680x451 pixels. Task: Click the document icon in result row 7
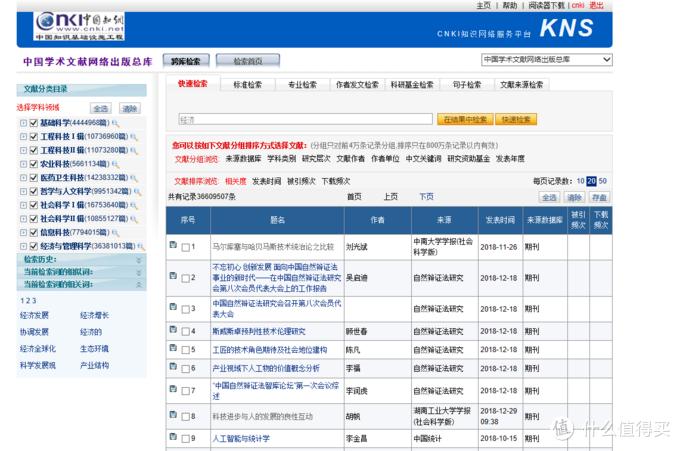[x=173, y=389]
